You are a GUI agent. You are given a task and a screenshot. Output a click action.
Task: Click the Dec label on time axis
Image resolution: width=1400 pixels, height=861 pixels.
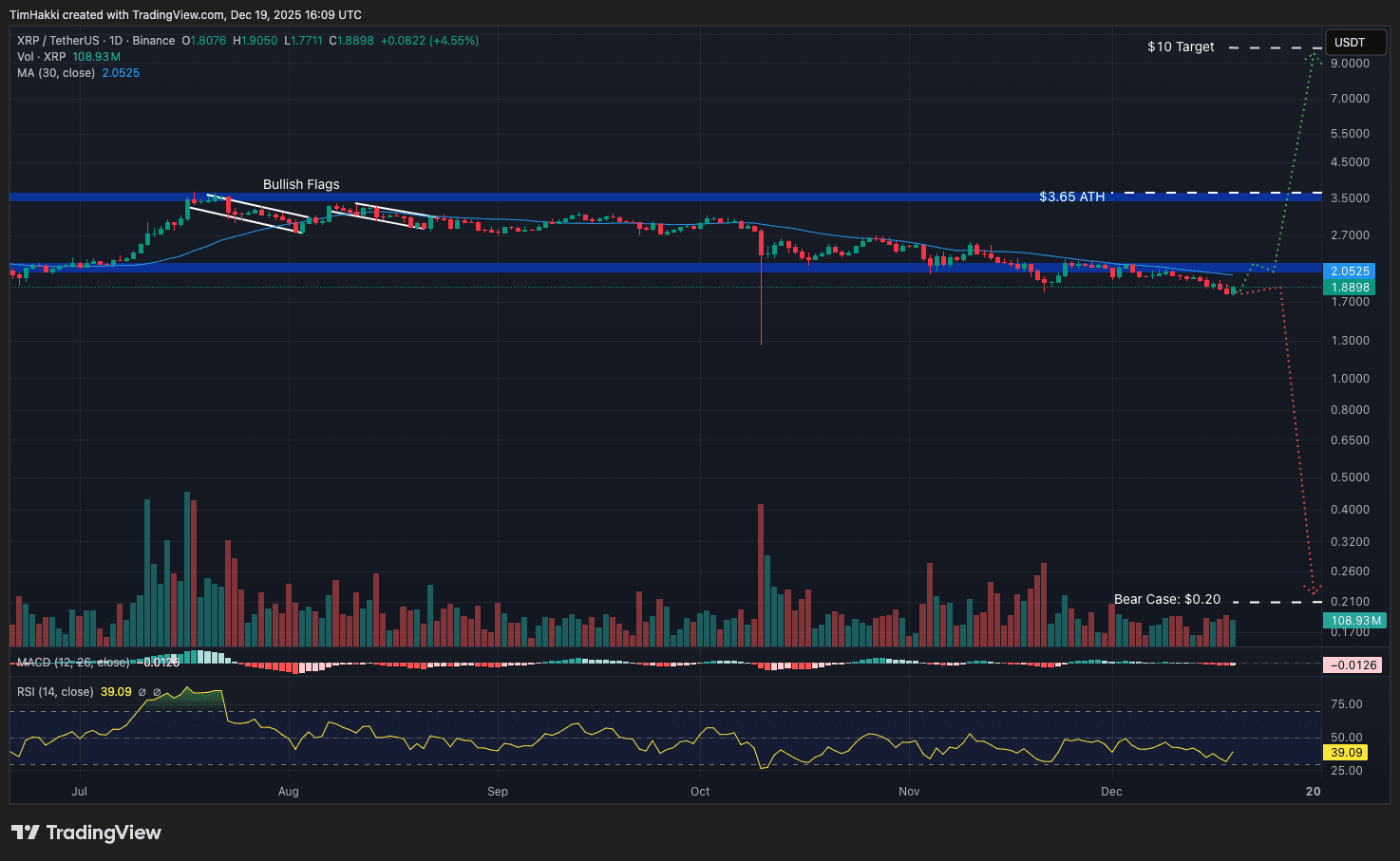click(1111, 792)
